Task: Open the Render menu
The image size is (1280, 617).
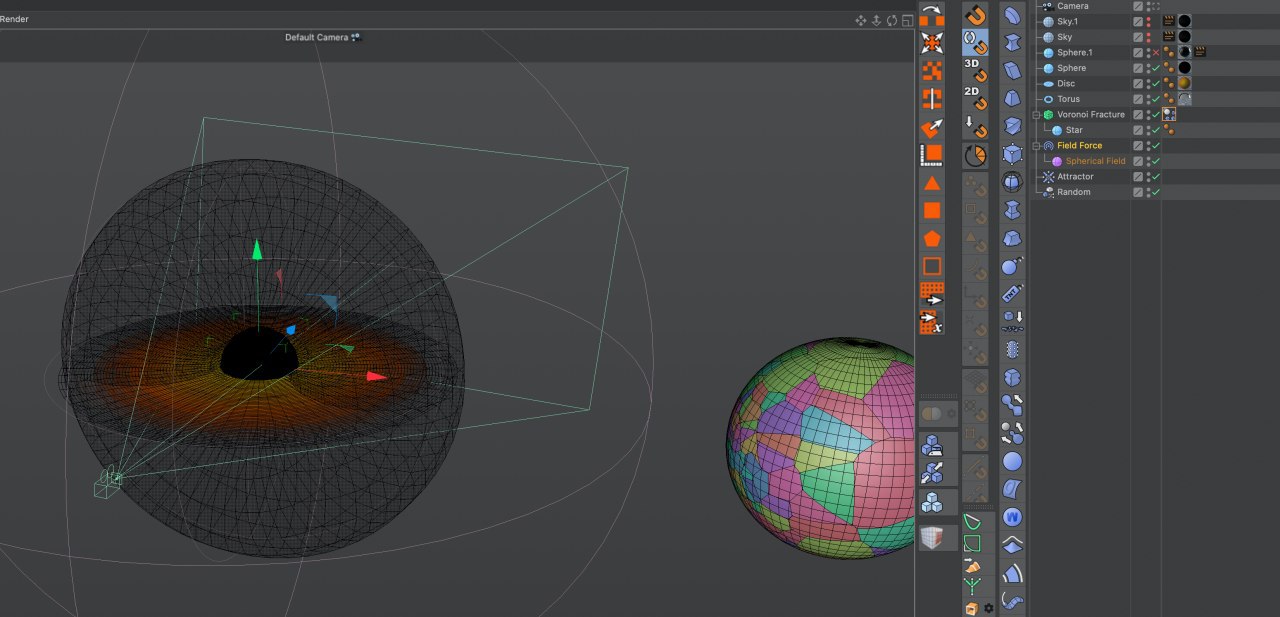Action: pyautogui.click(x=14, y=19)
